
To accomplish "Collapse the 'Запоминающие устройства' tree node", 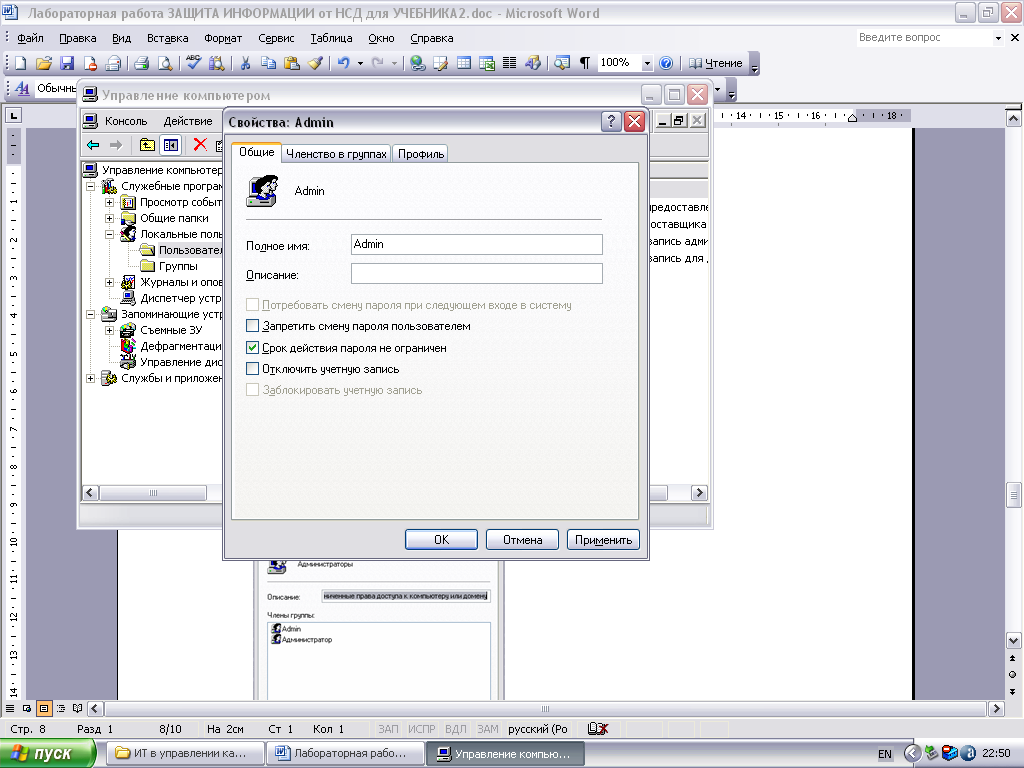I will (x=91, y=314).
